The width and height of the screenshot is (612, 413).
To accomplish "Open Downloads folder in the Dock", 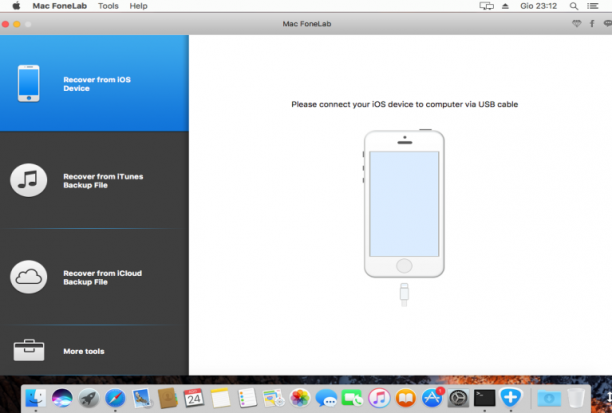I will click(549, 398).
